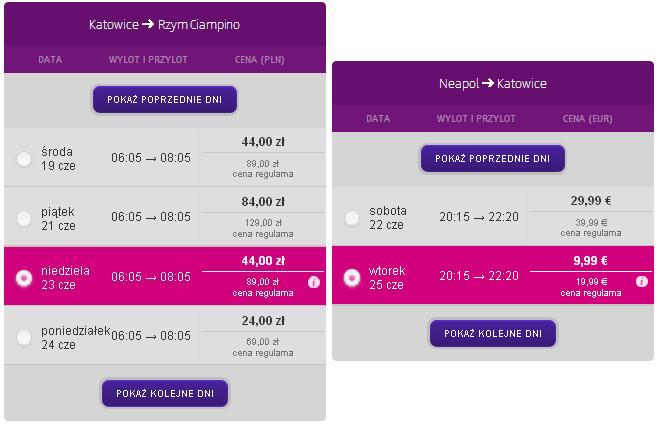661x429 pixels.
Task: Select sobota 22 cze return flight radio
Action: (x=352, y=218)
